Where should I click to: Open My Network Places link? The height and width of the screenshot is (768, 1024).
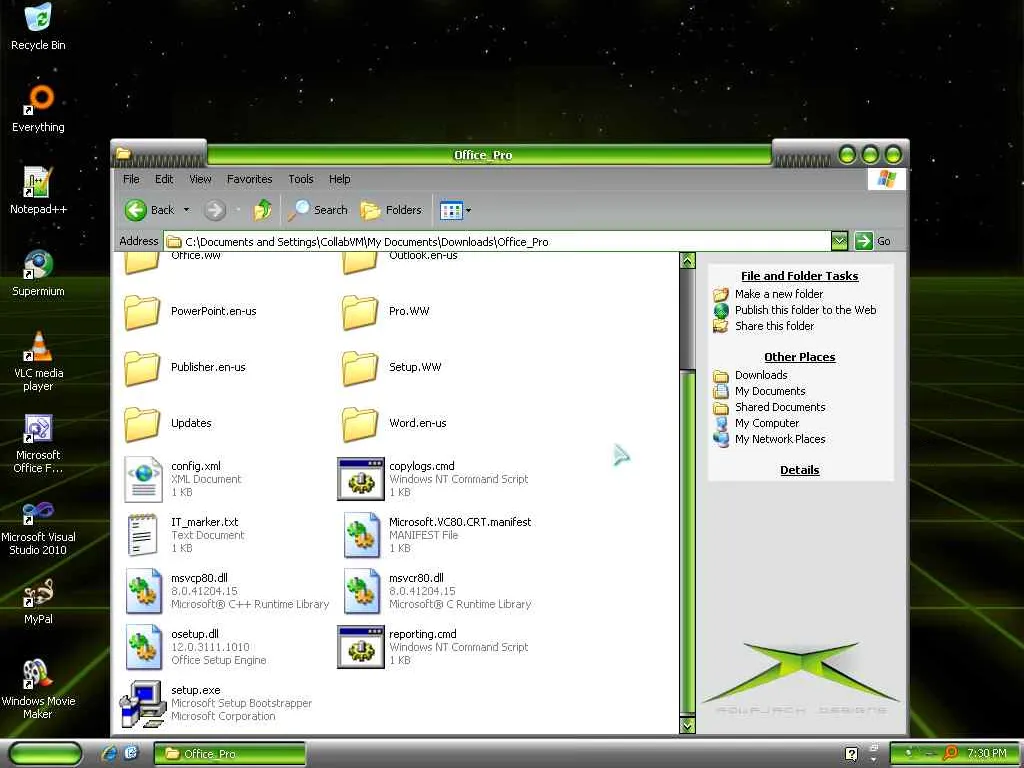coord(780,439)
